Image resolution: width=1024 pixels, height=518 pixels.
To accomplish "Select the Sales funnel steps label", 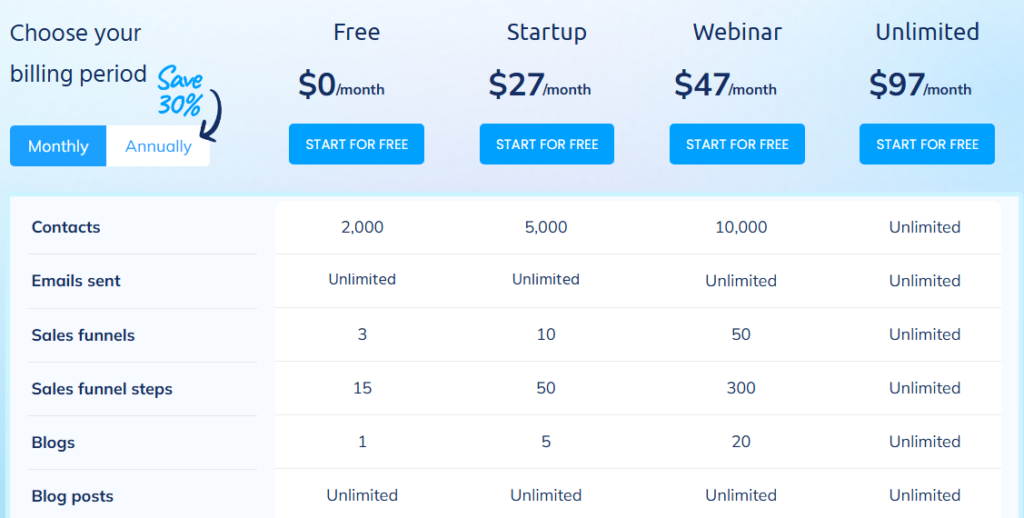I will point(102,389).
